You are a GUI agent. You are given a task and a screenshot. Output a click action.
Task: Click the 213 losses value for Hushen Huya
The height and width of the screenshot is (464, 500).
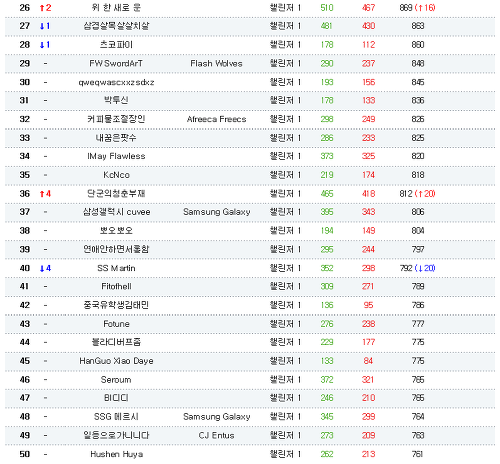click(x=368, y=454)
